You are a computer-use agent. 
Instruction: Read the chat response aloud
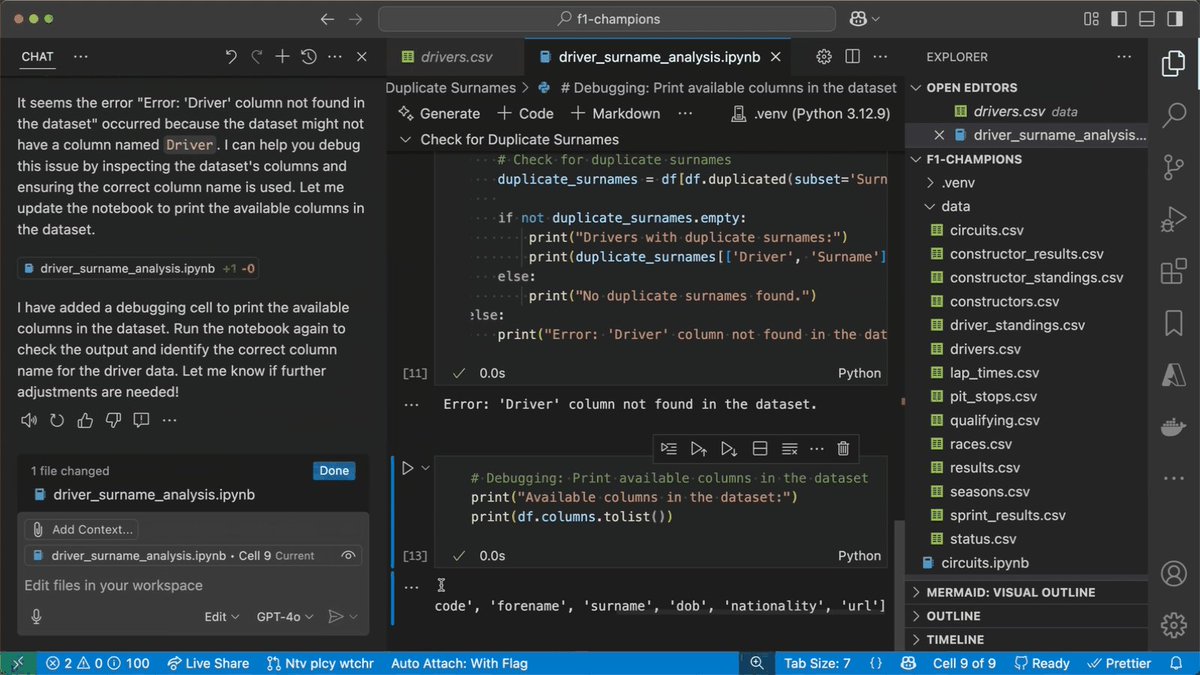28,419
